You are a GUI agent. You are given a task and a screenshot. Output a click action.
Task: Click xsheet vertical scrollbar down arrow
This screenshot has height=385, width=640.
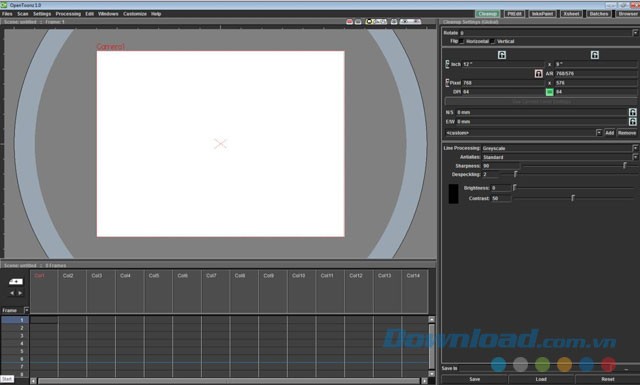point(431,374)
